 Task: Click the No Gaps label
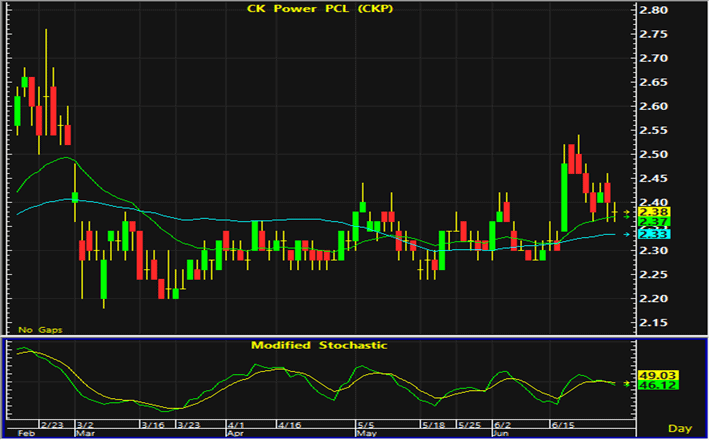click(40, 330)
